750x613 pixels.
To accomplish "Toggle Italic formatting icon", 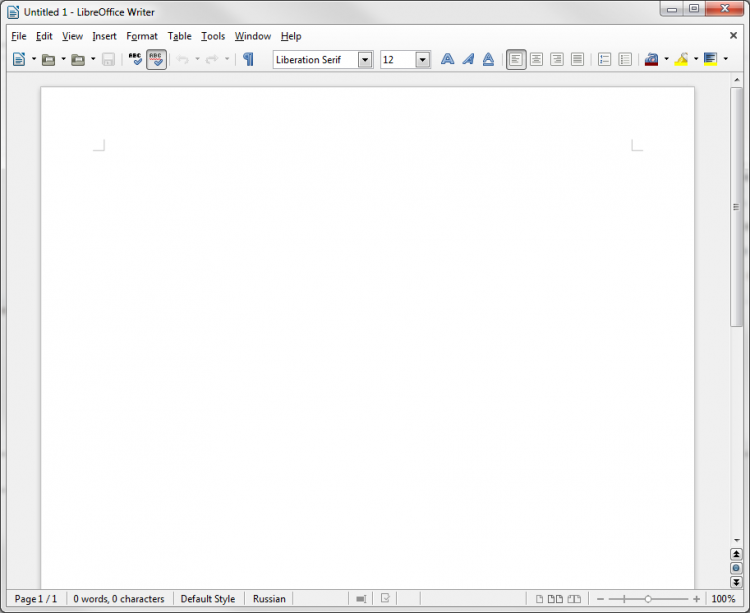I will [468, 59].
